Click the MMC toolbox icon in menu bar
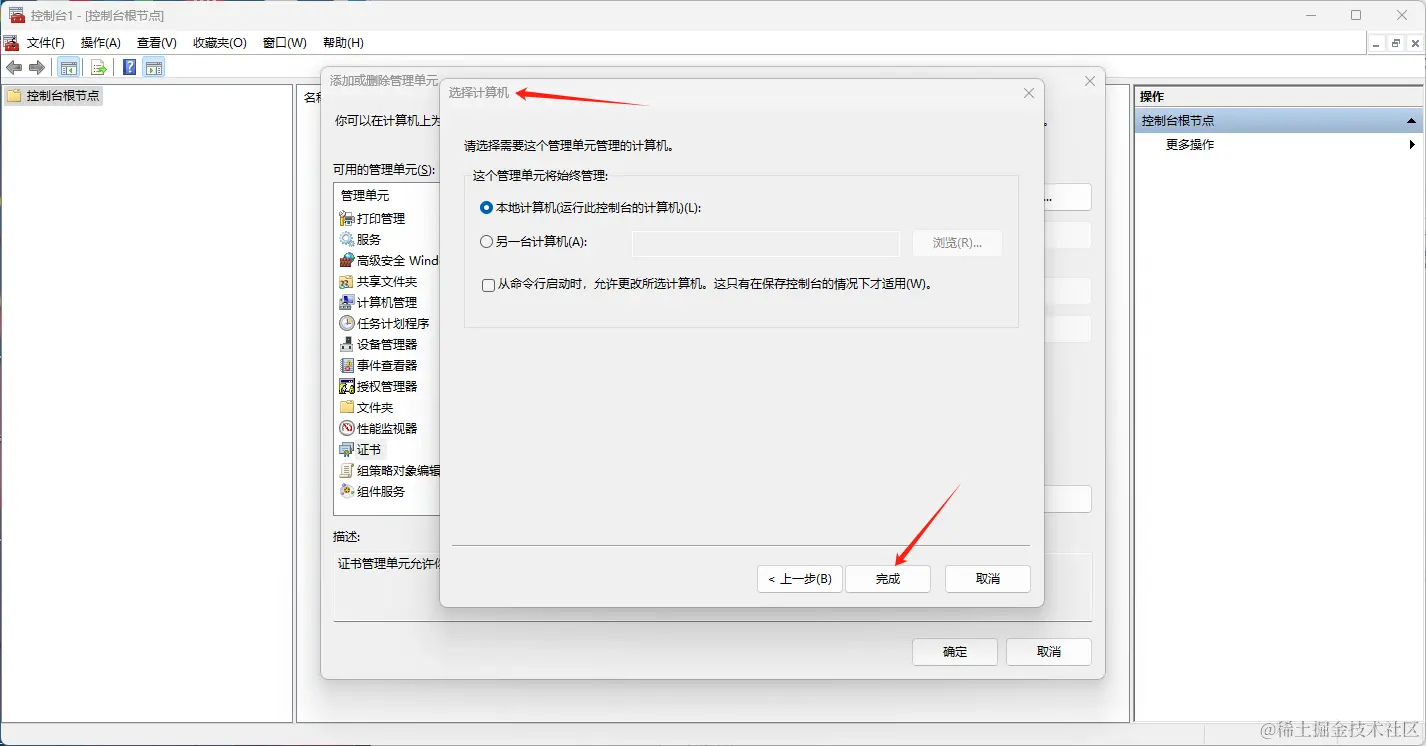Image resolution: width=1426 pixels, height=746 pixels. click(11, 43)
